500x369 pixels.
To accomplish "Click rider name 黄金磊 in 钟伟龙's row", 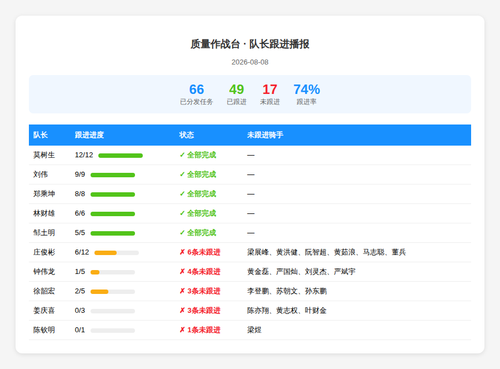I will point(258,272).
